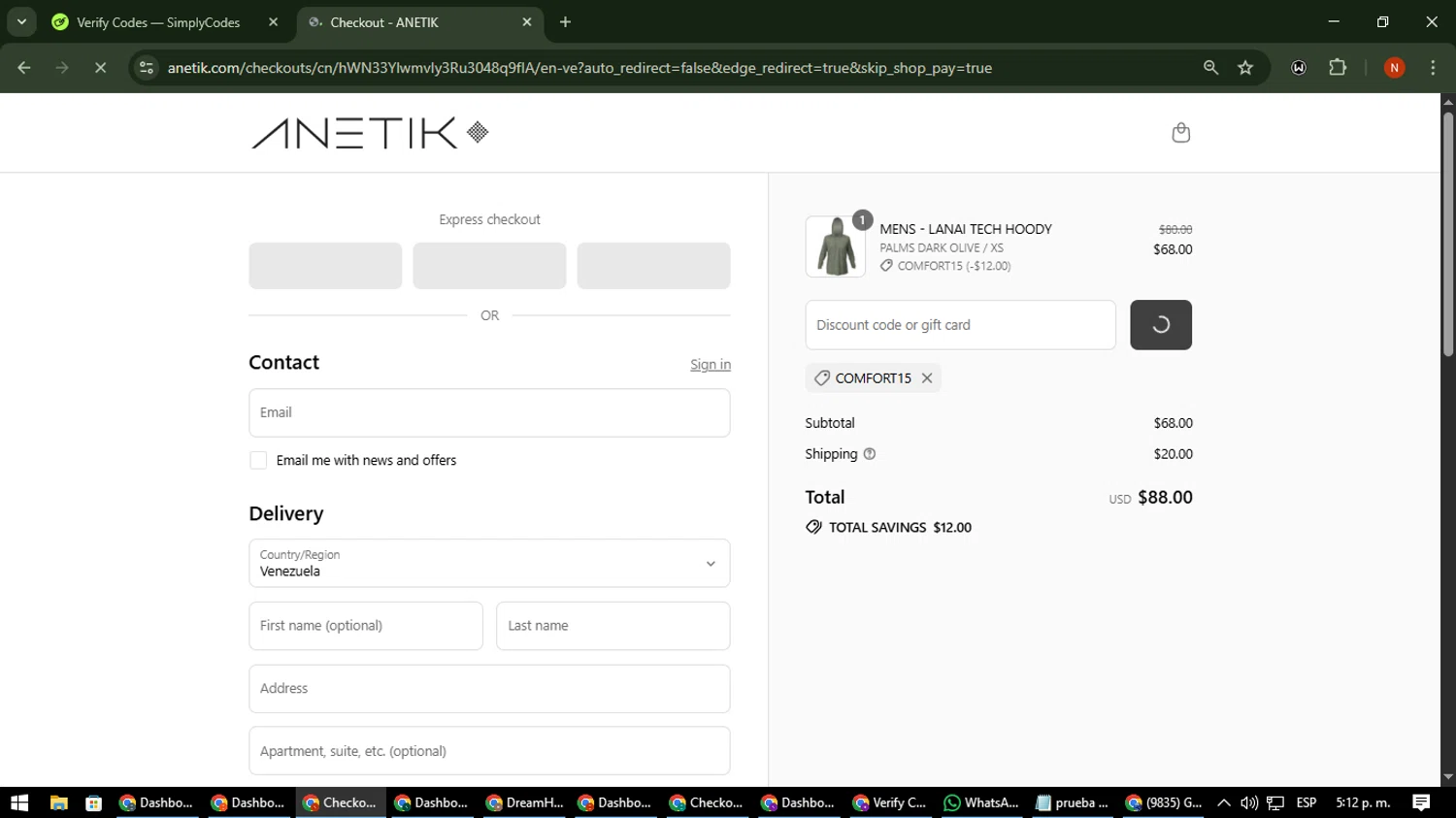The height and width of the screenshot is (818, 1456).
Task: Open the Windows Start menu
Action: tap(19, 802)
